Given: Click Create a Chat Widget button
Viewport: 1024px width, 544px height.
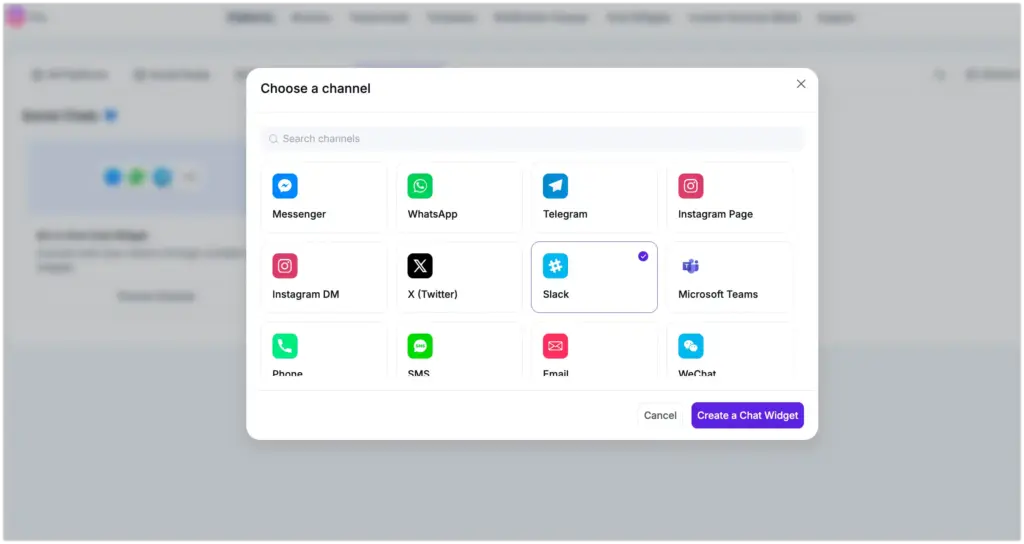Looking at the screenshot, I should click(x=747, y=415).
